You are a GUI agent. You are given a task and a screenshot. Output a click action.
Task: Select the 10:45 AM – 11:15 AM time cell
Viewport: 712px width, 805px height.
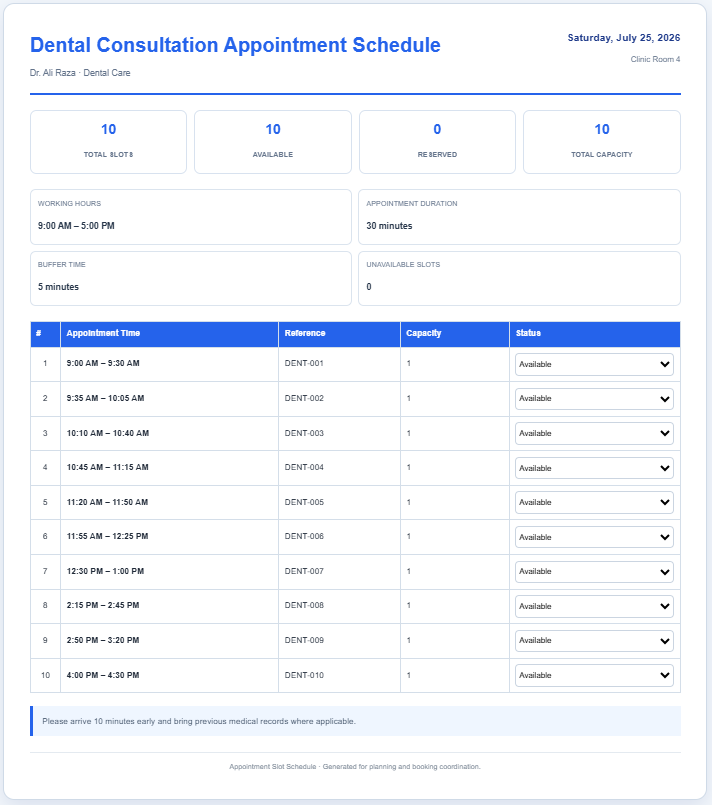pyautogui.click(x=169, y=468)
